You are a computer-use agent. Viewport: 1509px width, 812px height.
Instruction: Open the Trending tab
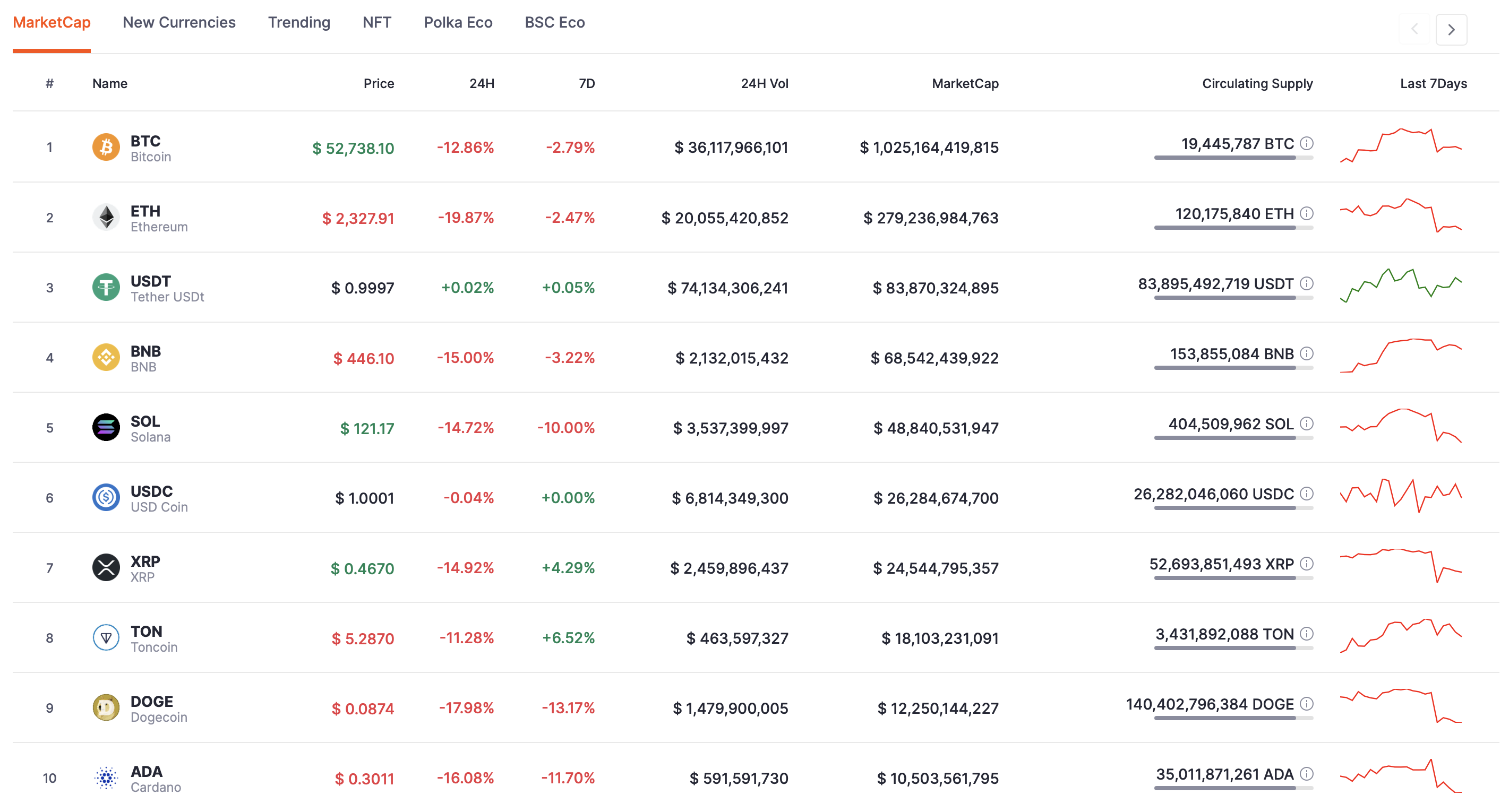(299, 22)
